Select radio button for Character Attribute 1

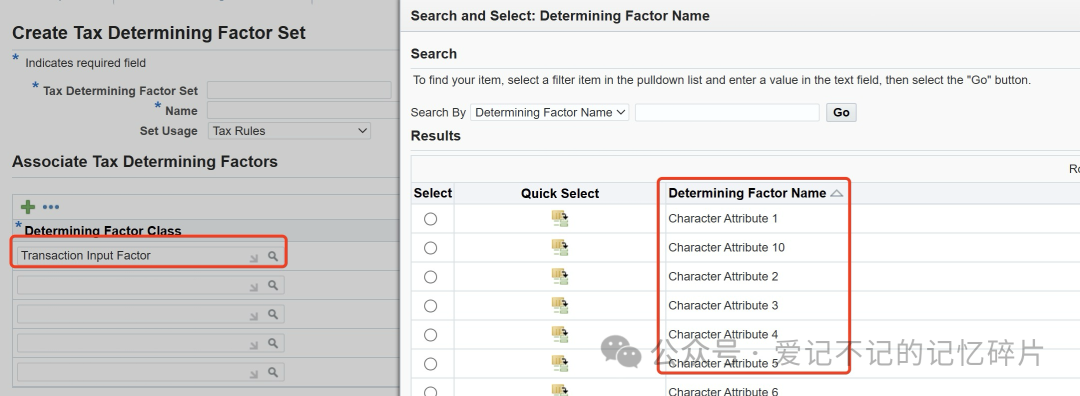(x=430, y=219)
